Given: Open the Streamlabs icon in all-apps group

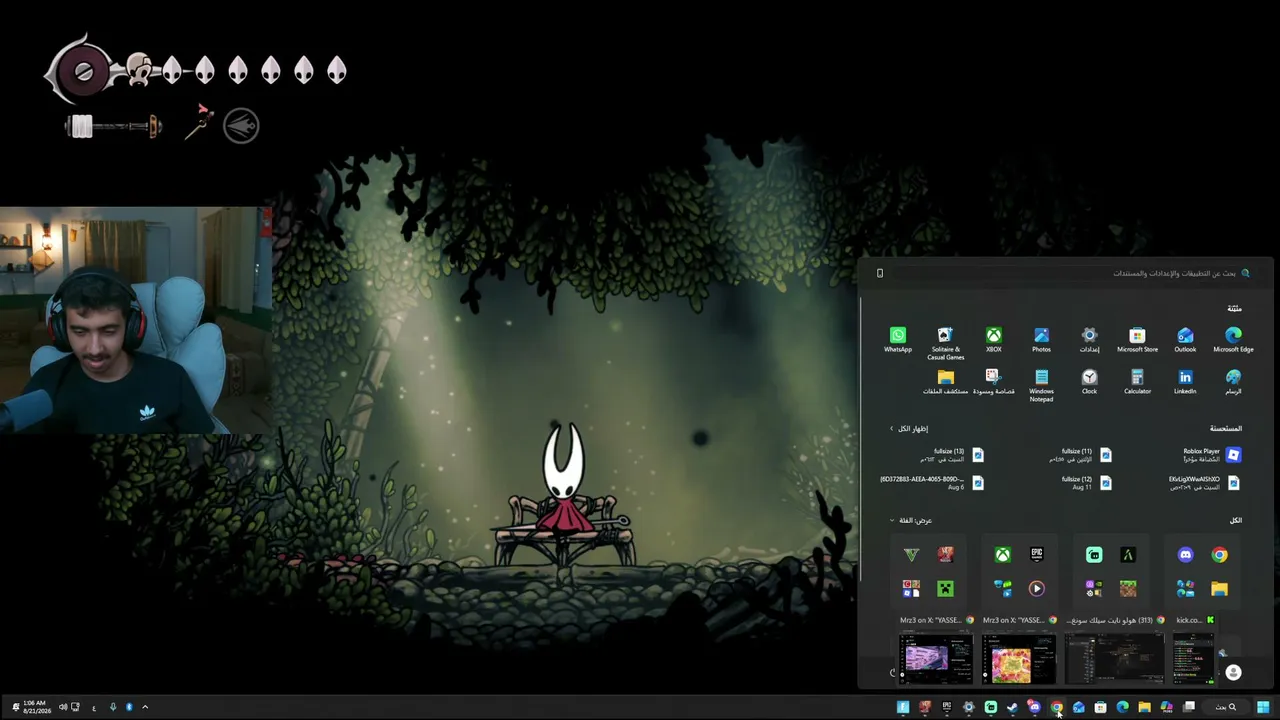Looking at the screenshot, I should click(x=1094, y=555).
